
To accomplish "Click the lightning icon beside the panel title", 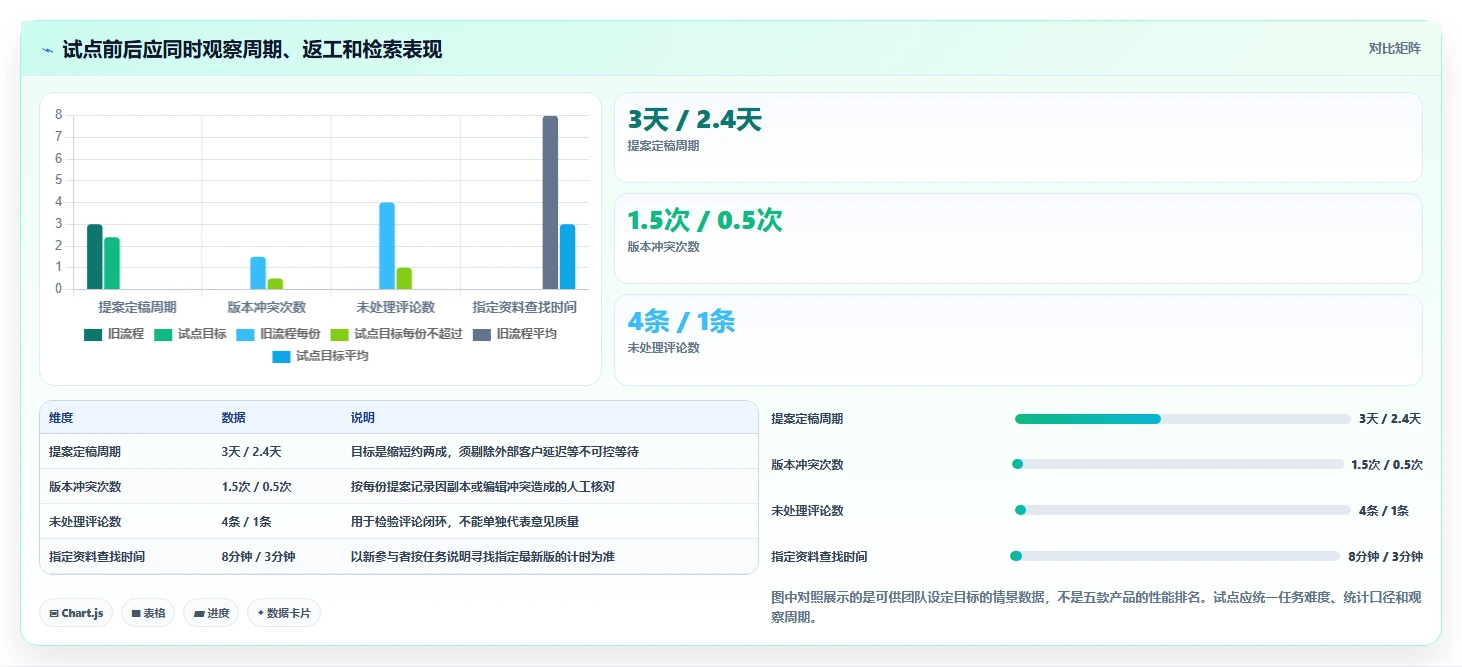I will (x=47, y=49).
